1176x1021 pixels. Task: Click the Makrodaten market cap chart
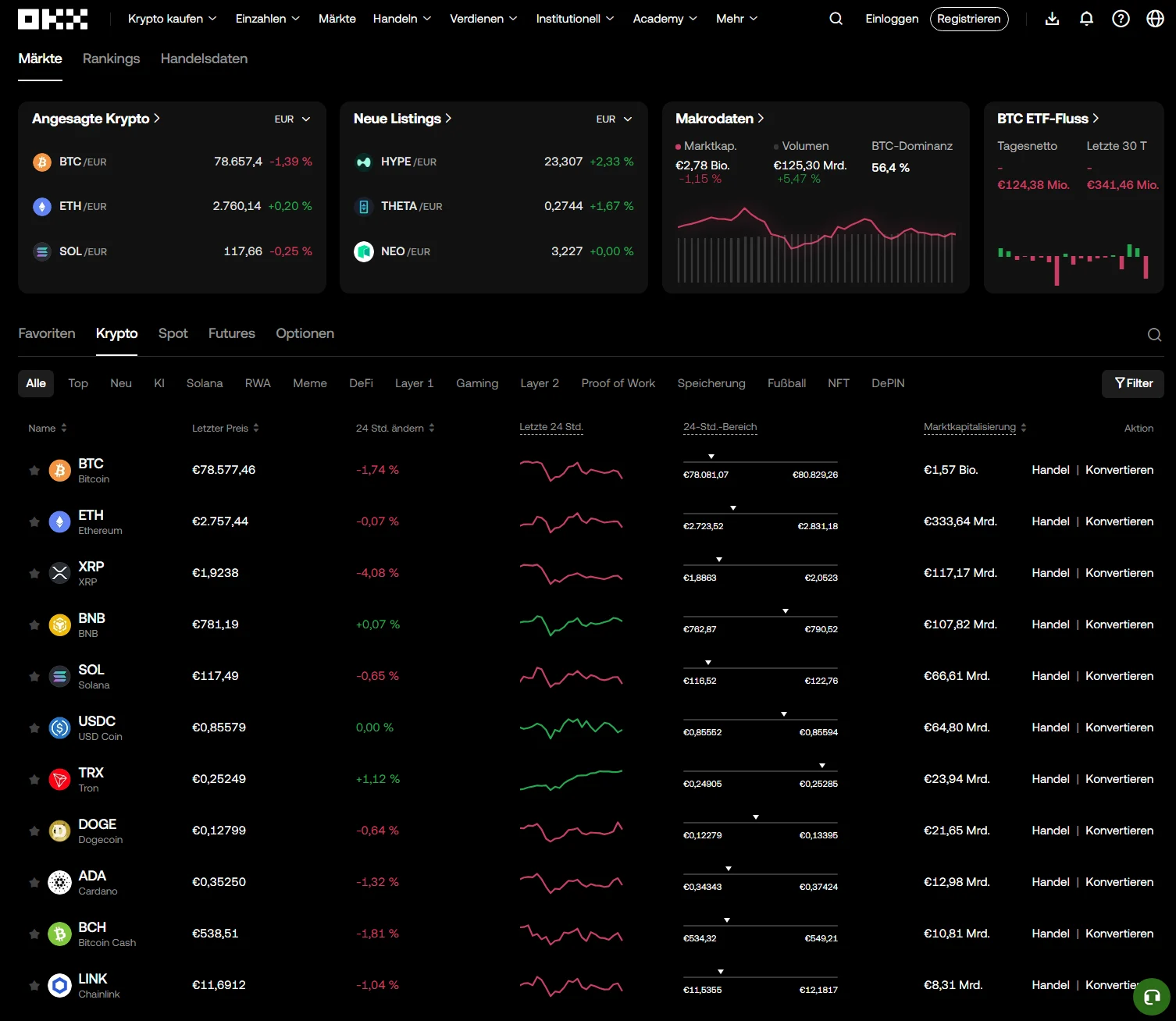point(816,244)
